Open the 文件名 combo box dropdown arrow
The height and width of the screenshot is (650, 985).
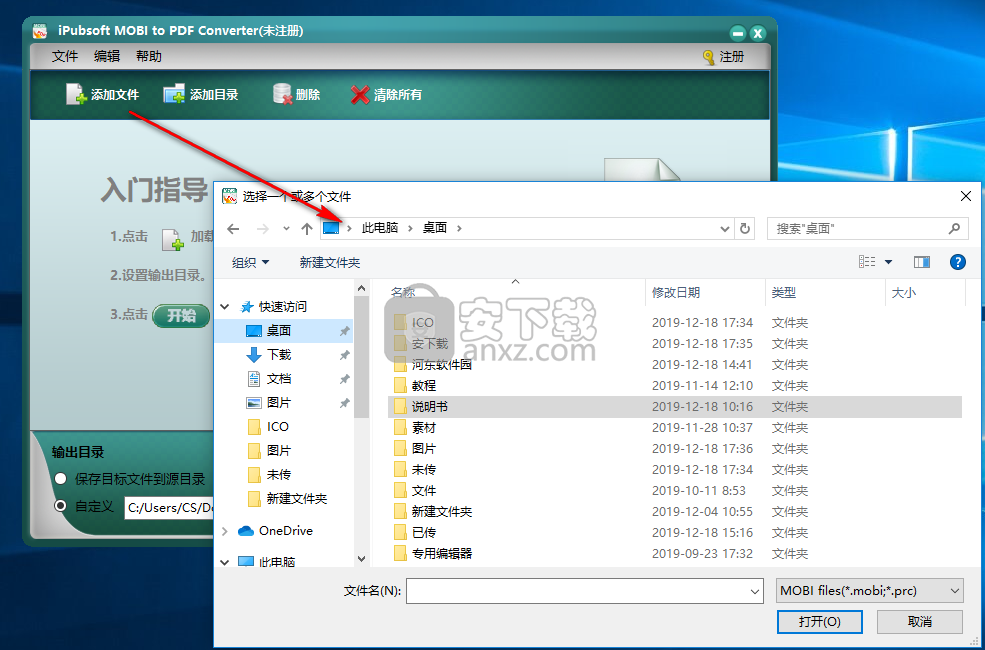tap(754, 592)
